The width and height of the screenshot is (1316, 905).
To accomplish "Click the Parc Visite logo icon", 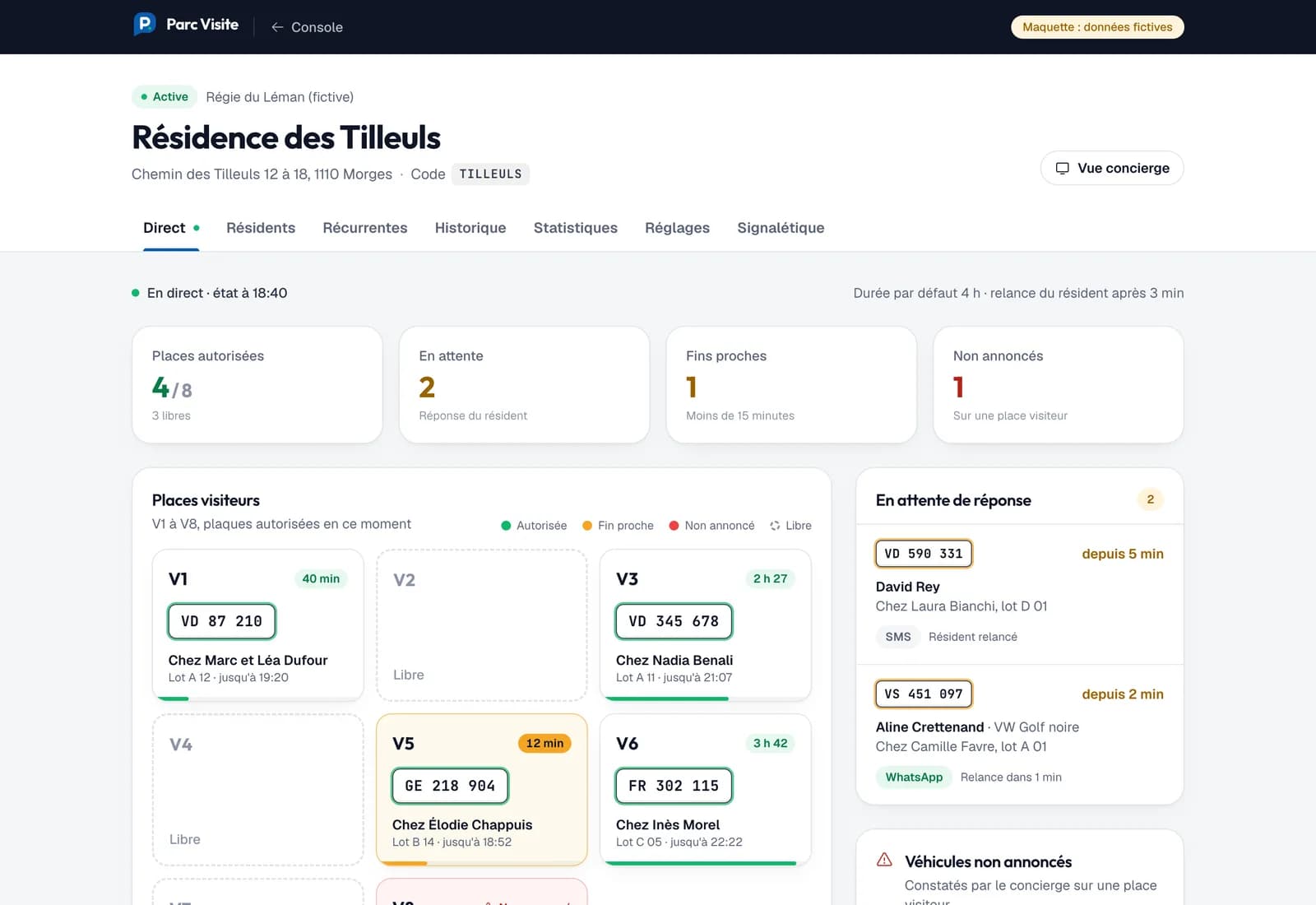I will click(145, 24).
